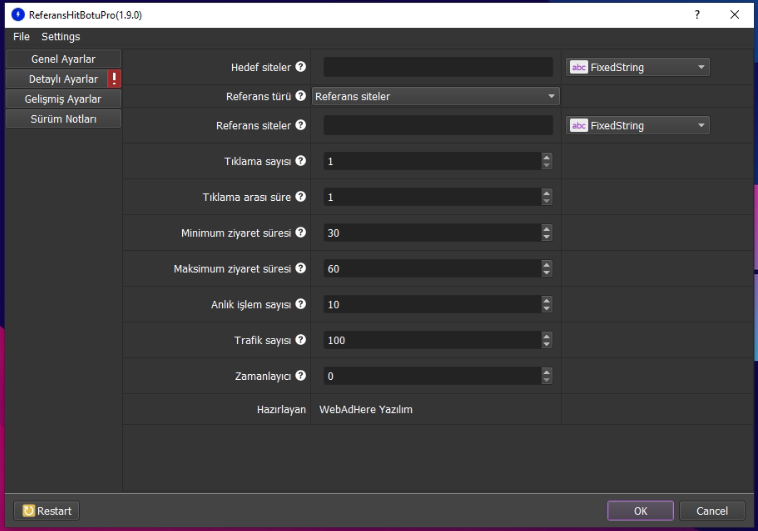The image size is (758, 531).
Task: Click the Restart button
Action: (x=47, y=511)
